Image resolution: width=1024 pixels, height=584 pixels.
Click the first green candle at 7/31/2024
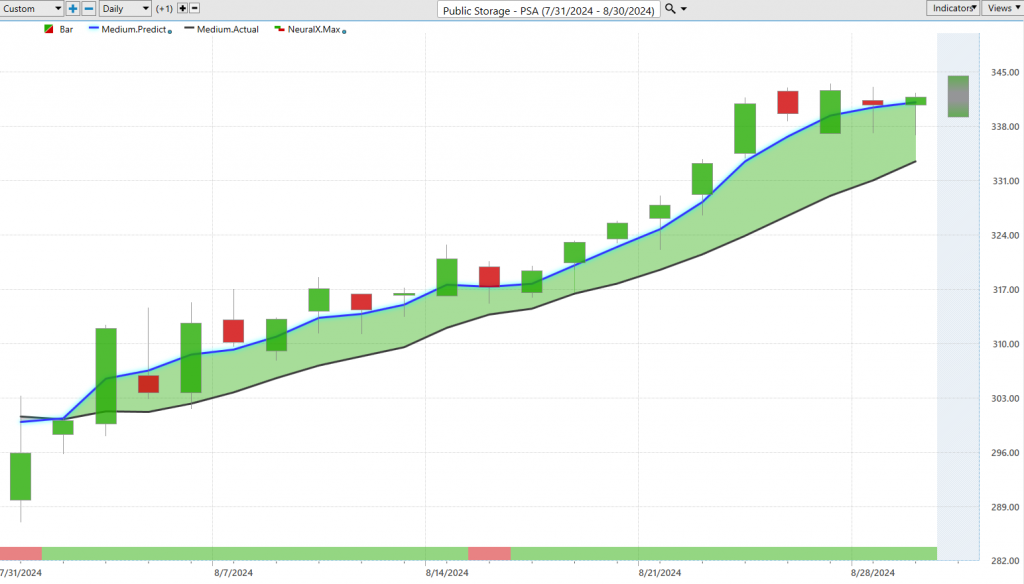20,476
